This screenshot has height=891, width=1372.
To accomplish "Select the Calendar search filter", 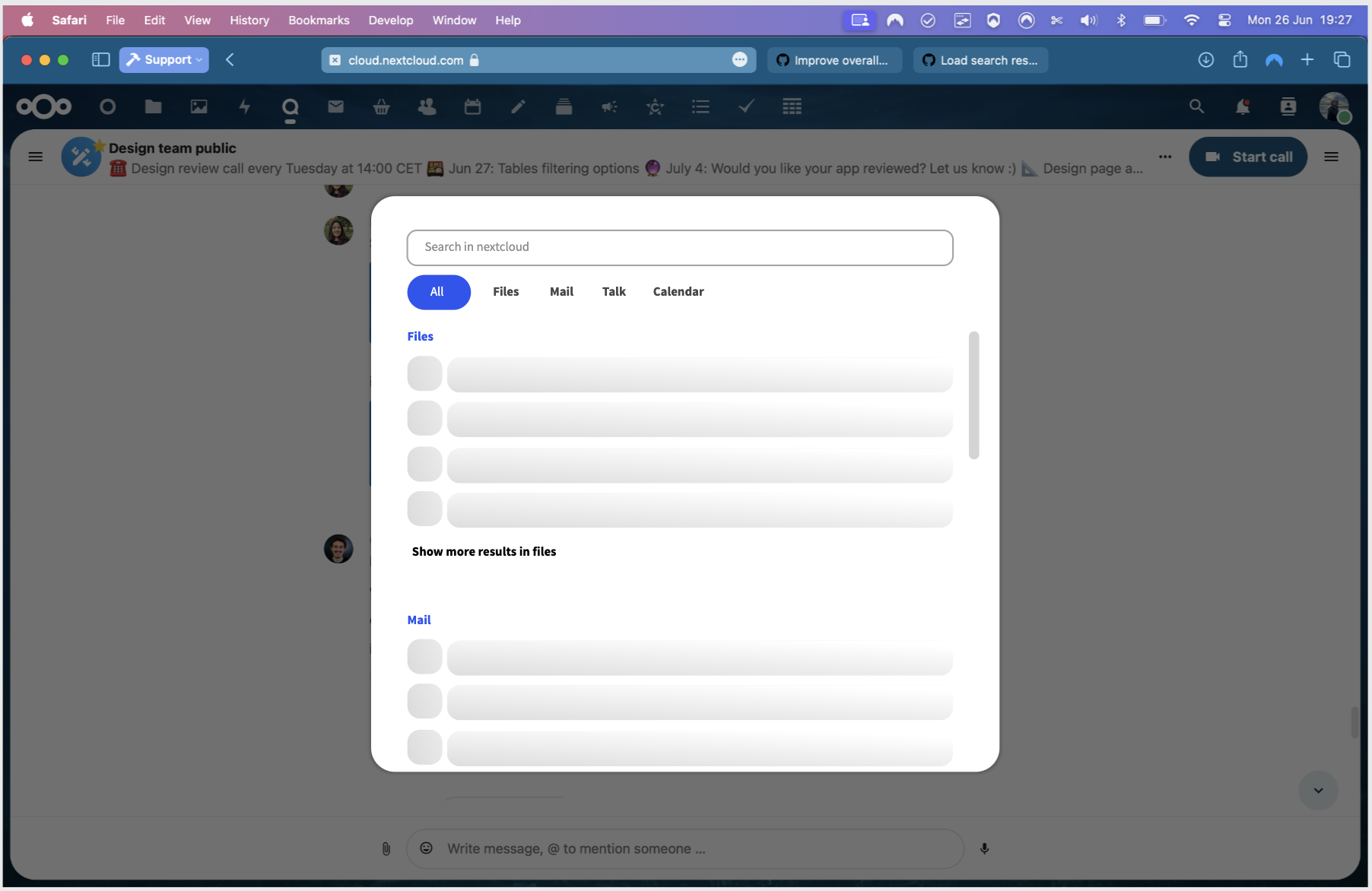I will point(678,292).
